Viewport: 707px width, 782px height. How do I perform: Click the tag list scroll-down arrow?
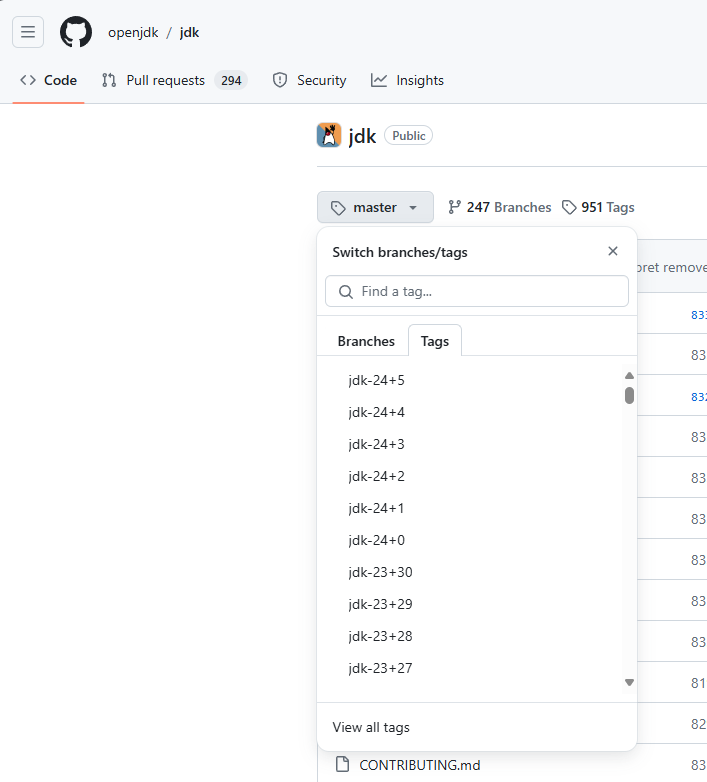point(629,682)
